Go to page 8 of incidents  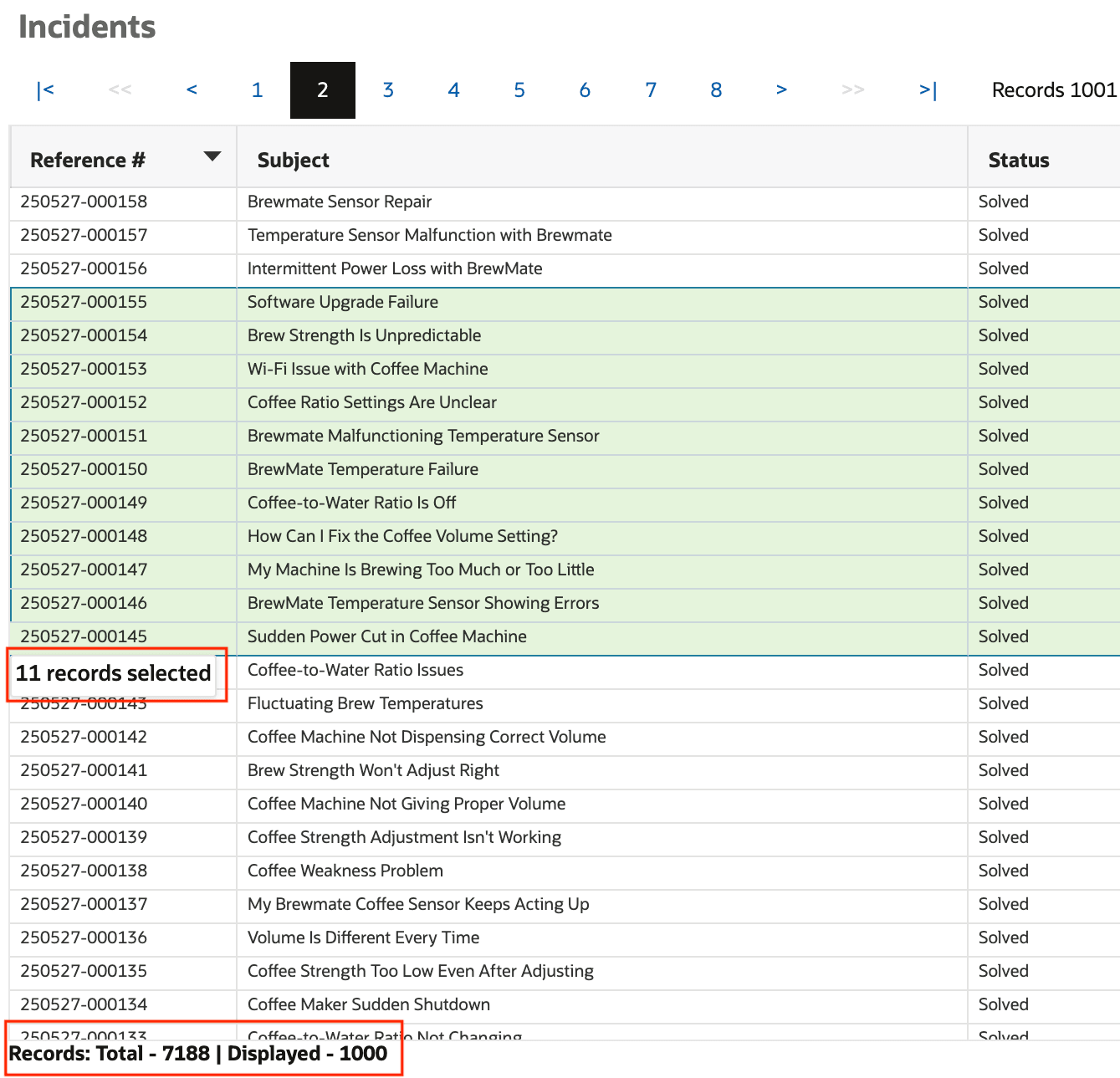[x=716, y=90]
